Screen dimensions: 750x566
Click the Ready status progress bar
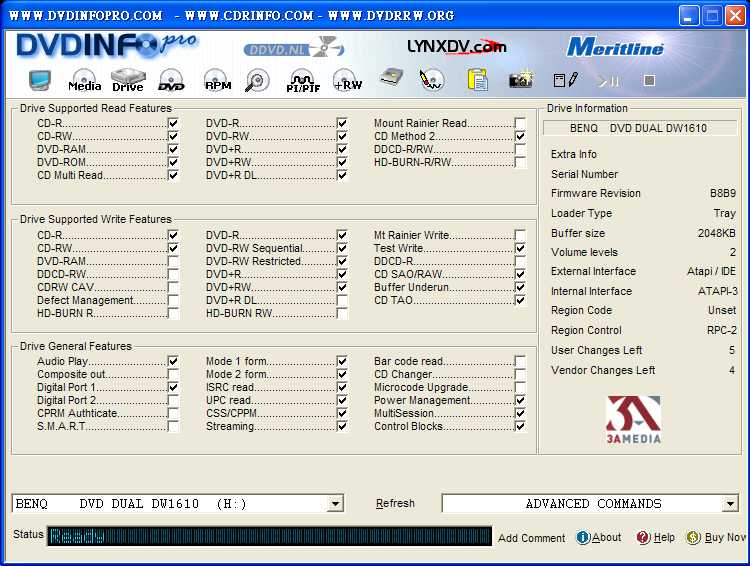coord(269,536)
